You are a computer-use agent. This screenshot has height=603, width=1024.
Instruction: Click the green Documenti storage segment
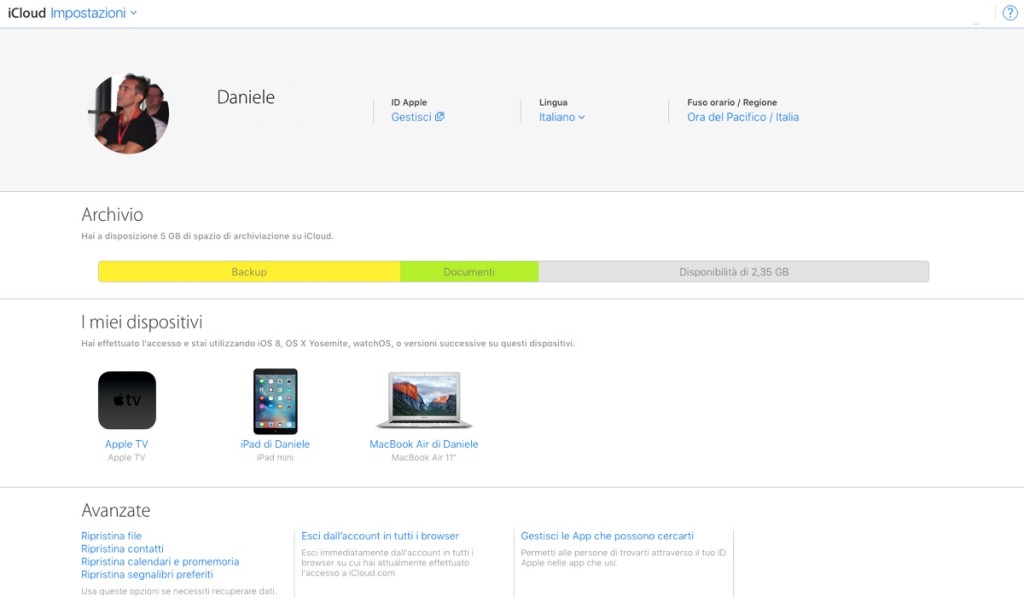pyautogui.click(x=469, y=272)
